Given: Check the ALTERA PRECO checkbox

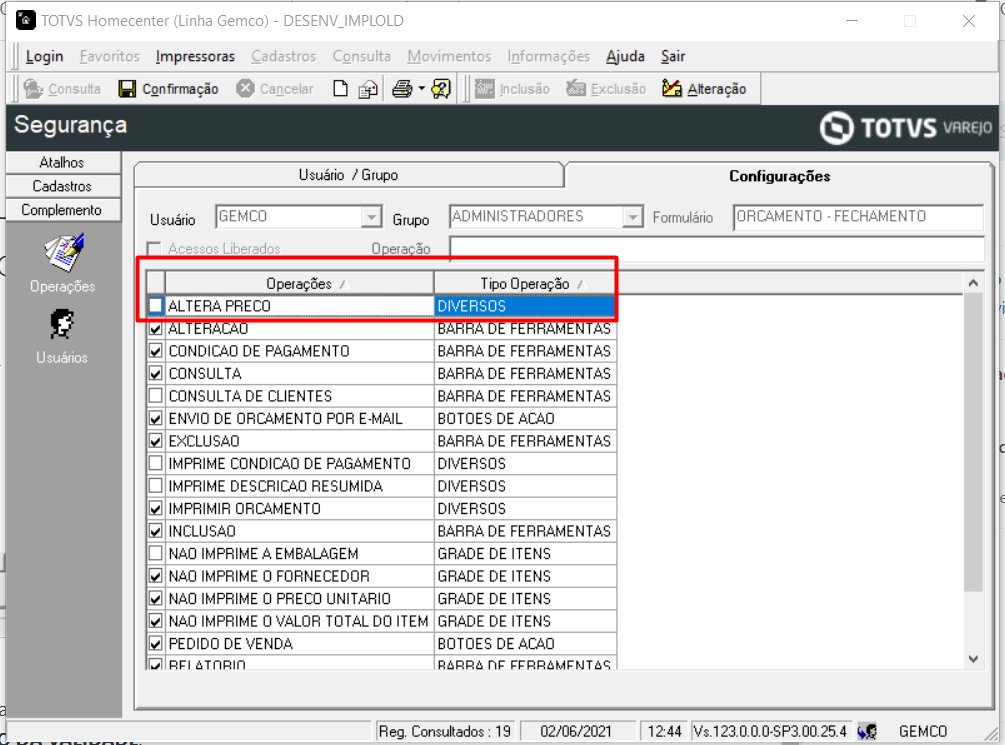Looking at the screenshot, I should pos(155,306).
